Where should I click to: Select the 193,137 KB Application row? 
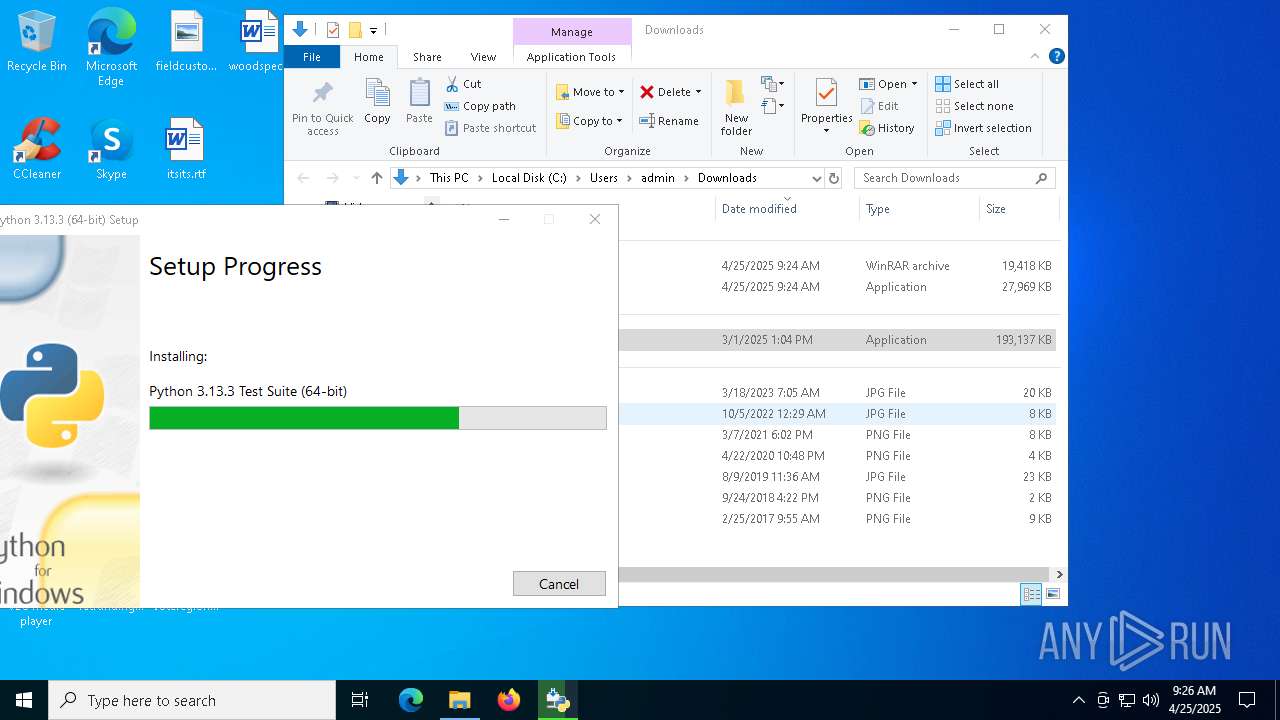837,340
